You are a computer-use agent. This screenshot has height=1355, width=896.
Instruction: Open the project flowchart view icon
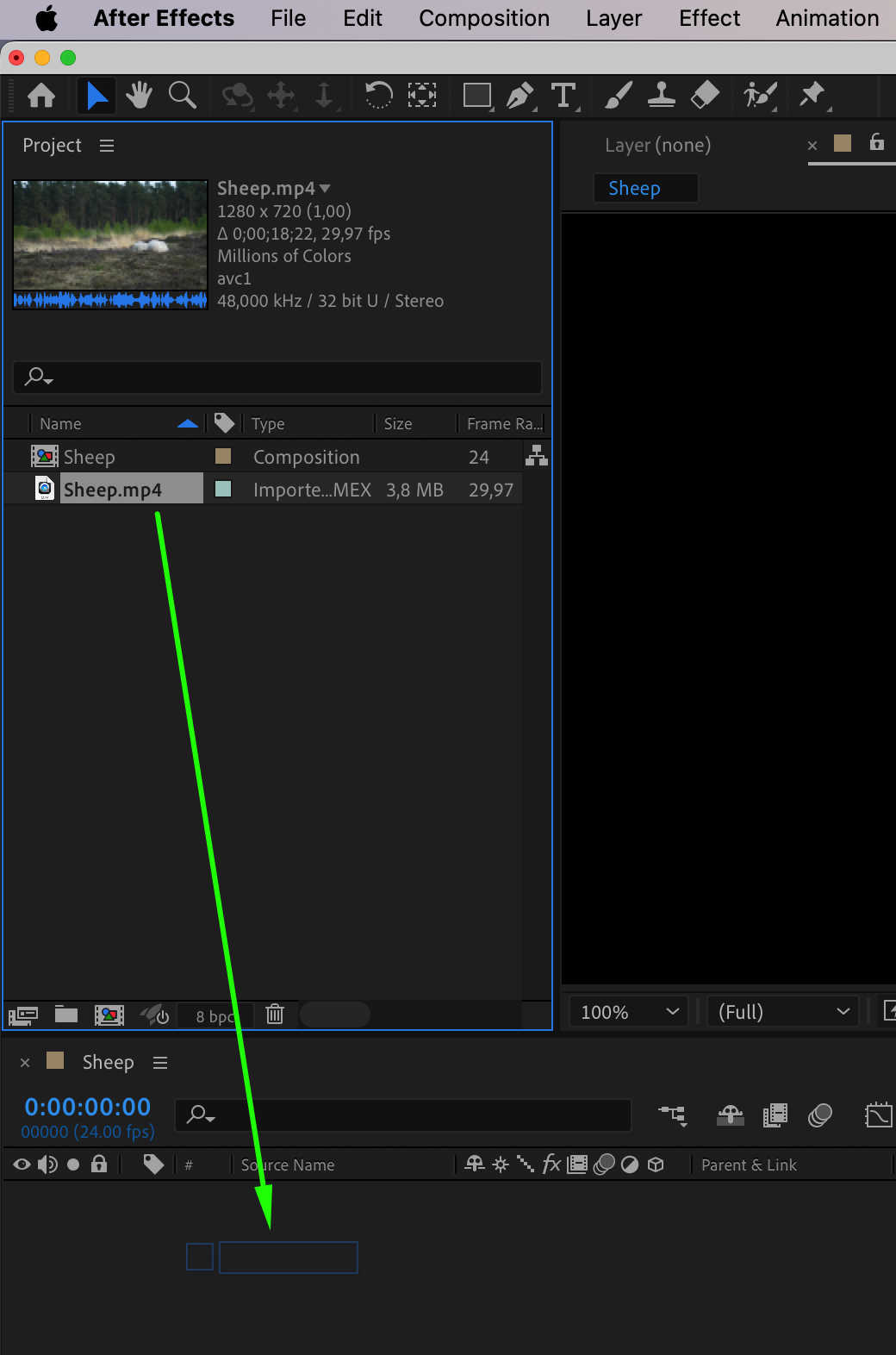click(x=537, y=455)
